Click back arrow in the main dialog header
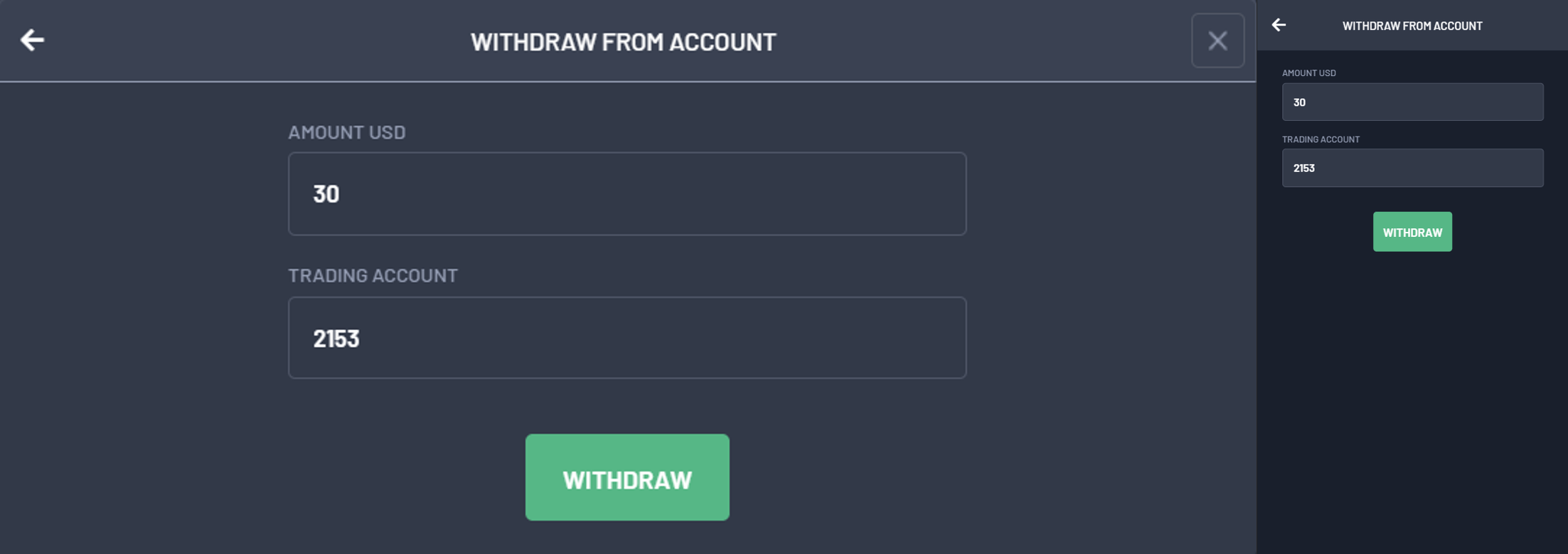This screenshot has width=1568, height=554. pyautogui.click(x=32, y=40)
